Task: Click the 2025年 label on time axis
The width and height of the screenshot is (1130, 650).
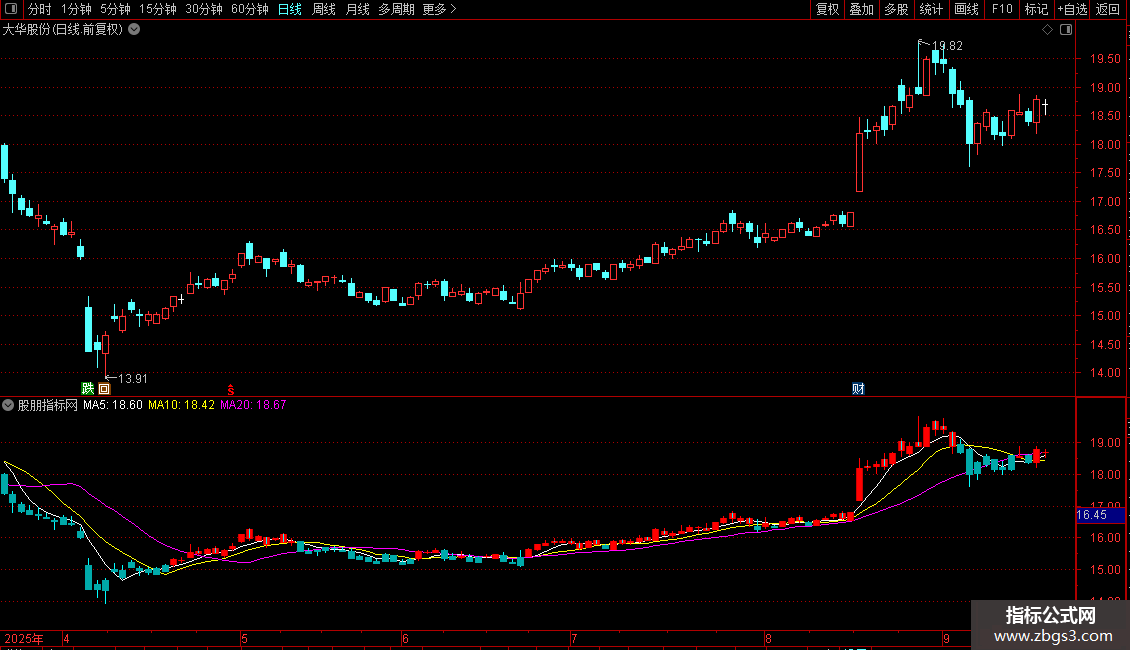Action: [x=24, y=638]
